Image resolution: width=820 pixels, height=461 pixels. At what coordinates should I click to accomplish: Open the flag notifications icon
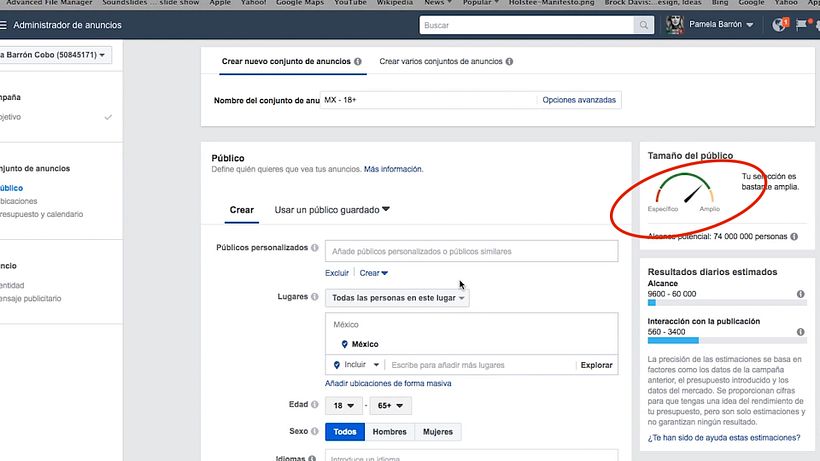(x=801, y=25)
